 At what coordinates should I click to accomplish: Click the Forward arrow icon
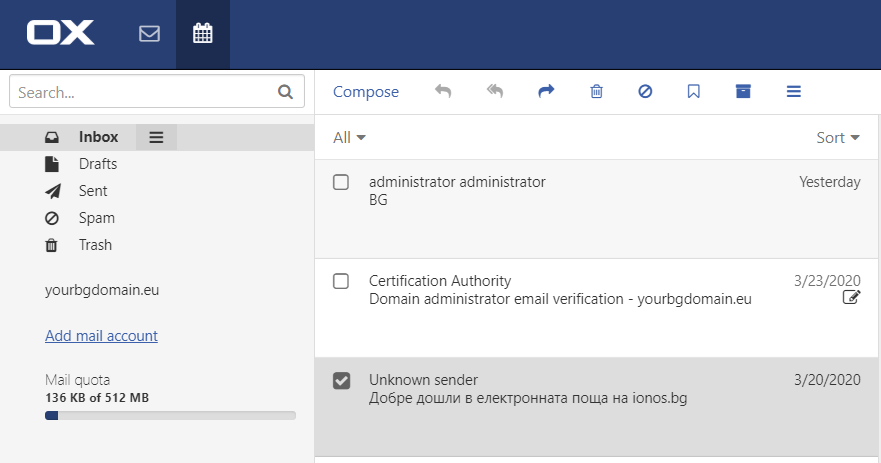point(546,91)
